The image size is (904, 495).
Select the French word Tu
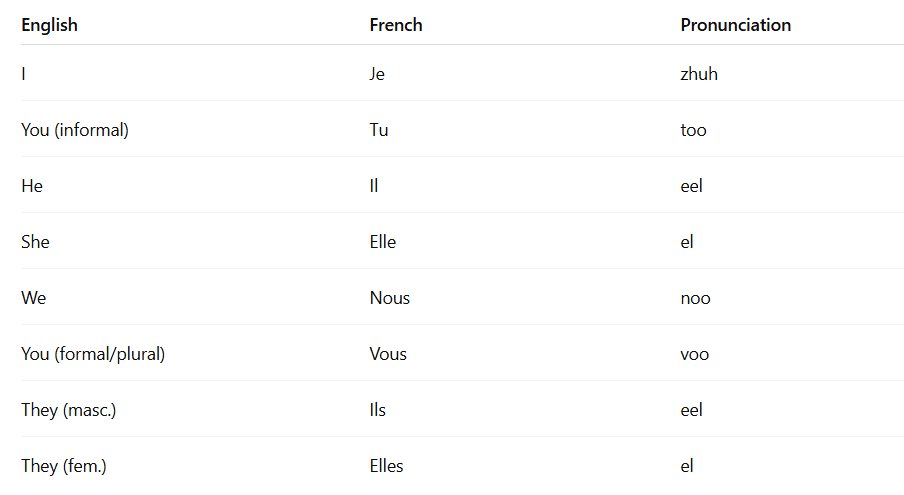[x=379, y=130]
